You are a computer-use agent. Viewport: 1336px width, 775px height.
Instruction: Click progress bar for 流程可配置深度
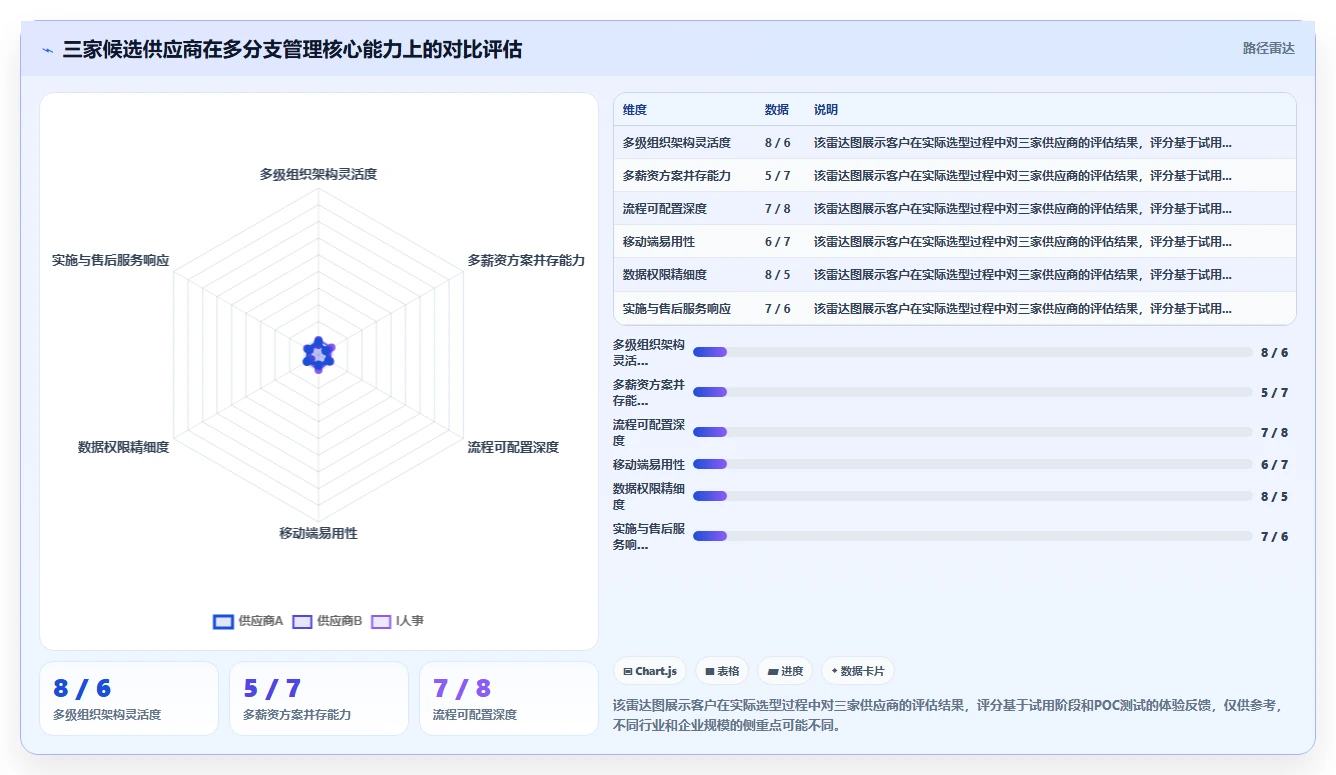coord(972,432)
